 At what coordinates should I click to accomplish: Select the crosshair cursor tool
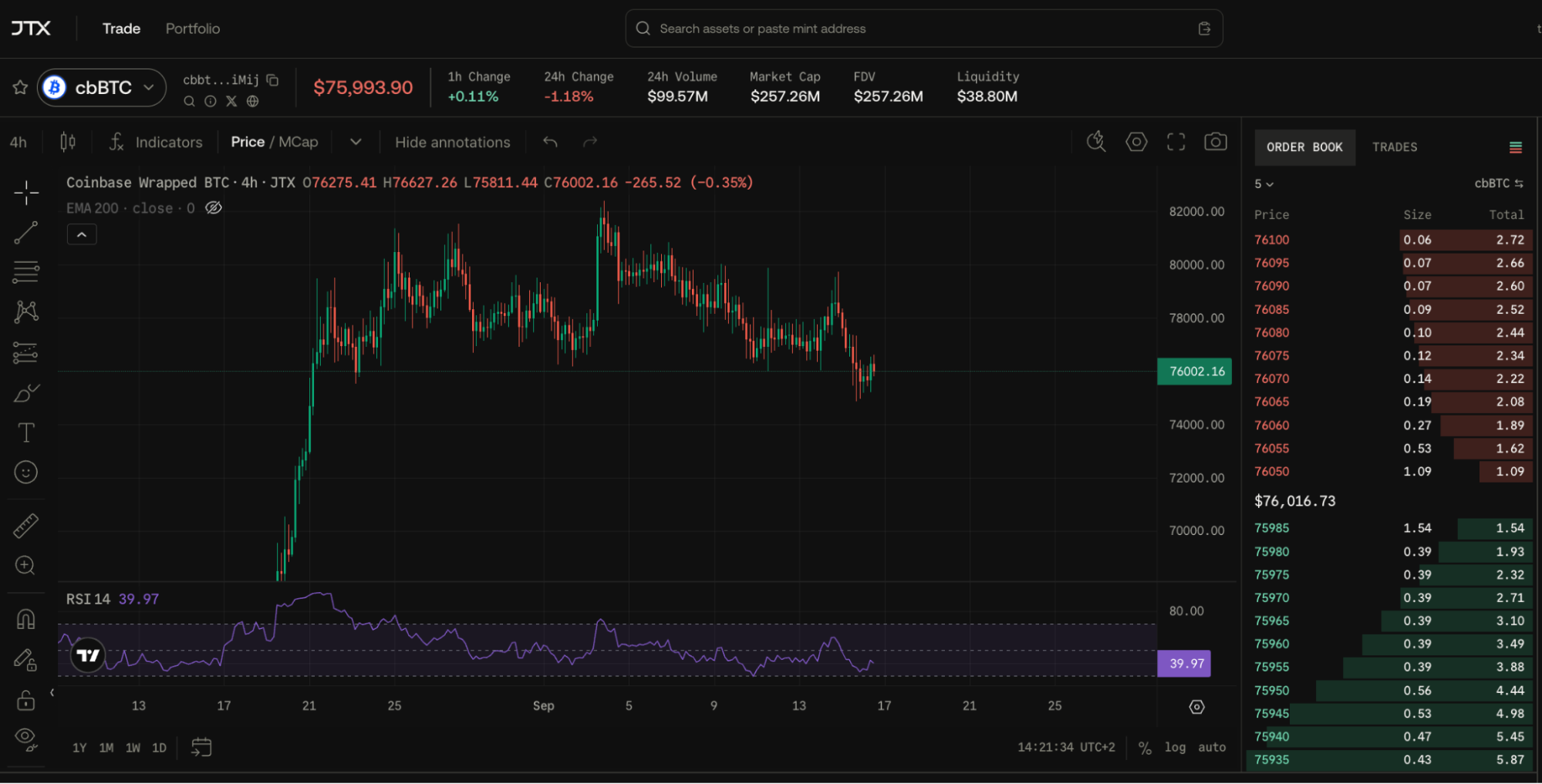tap(26, 193)
